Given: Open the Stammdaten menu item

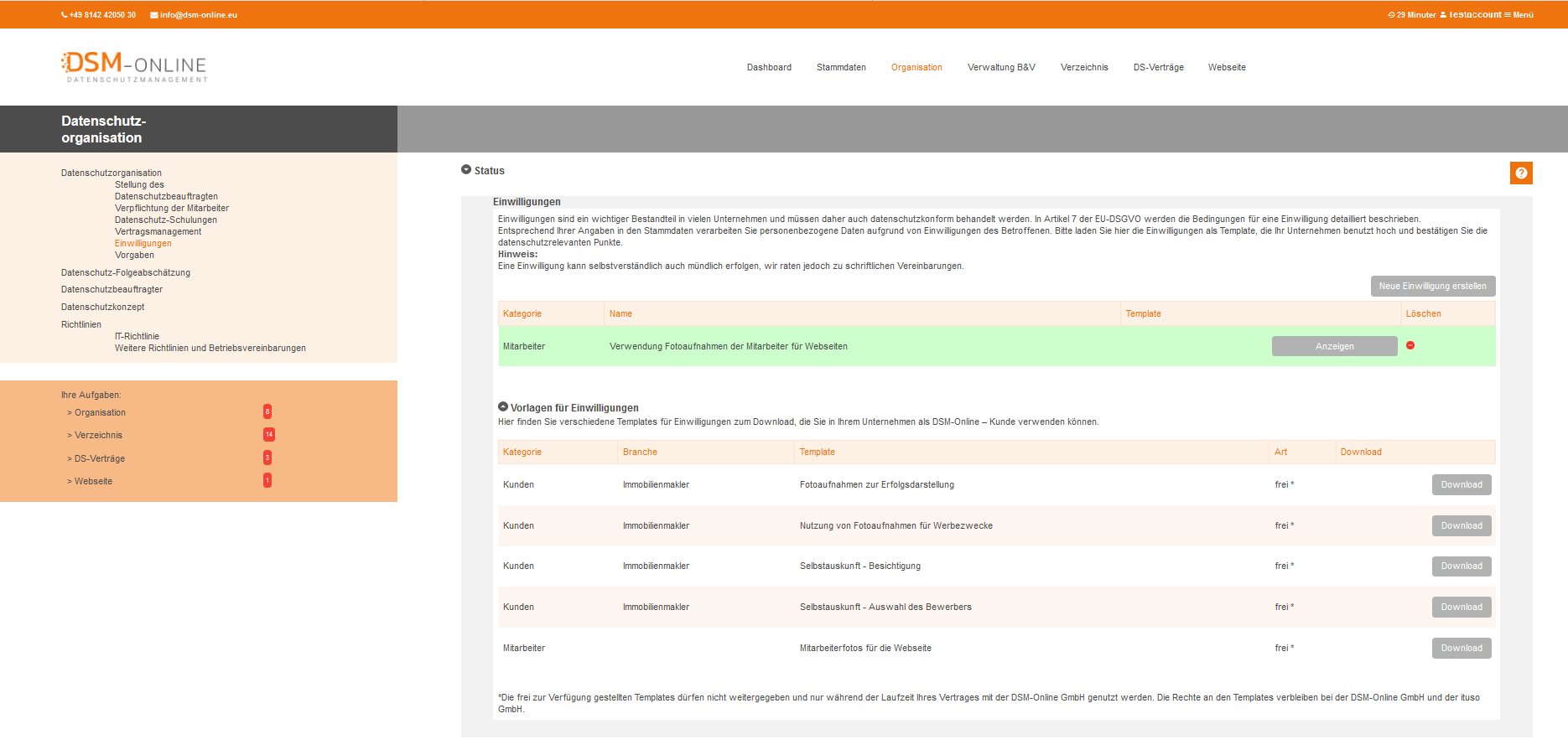Looking at the screenshot, I should click(x=841, y=67).
